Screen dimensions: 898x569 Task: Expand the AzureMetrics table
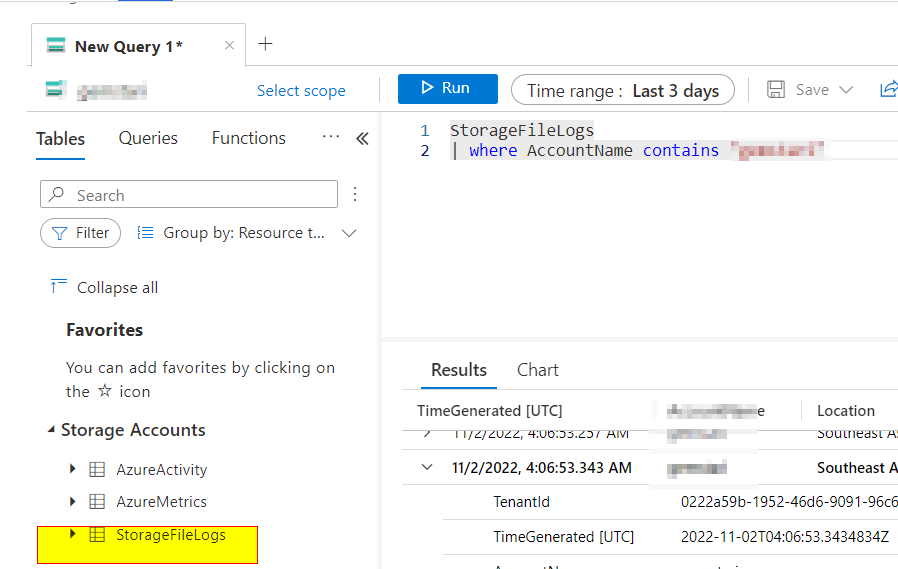(x=73, y=501)
